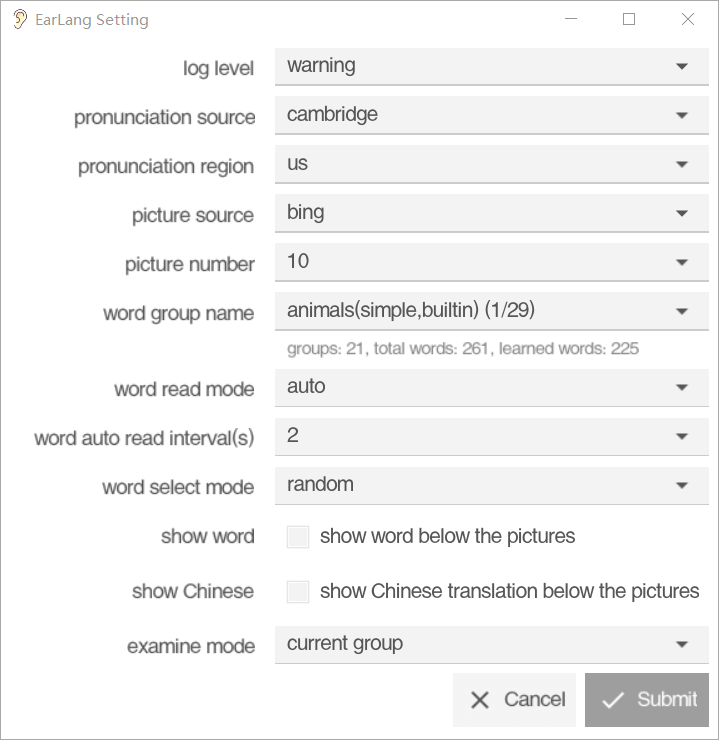This screenshot has width=719, height=740.
Task: Open the log level dropdown
Action: [x=492, y=67]
